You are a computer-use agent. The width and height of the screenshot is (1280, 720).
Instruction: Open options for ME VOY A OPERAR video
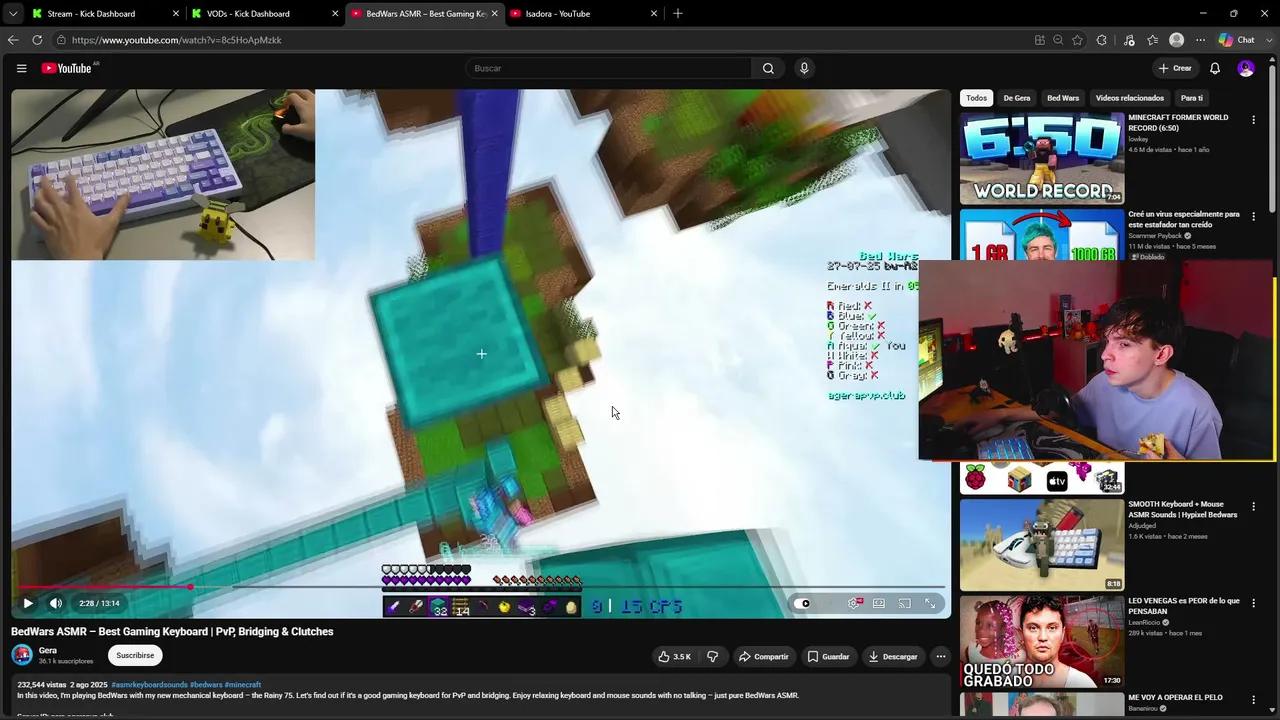[1253, 699]
